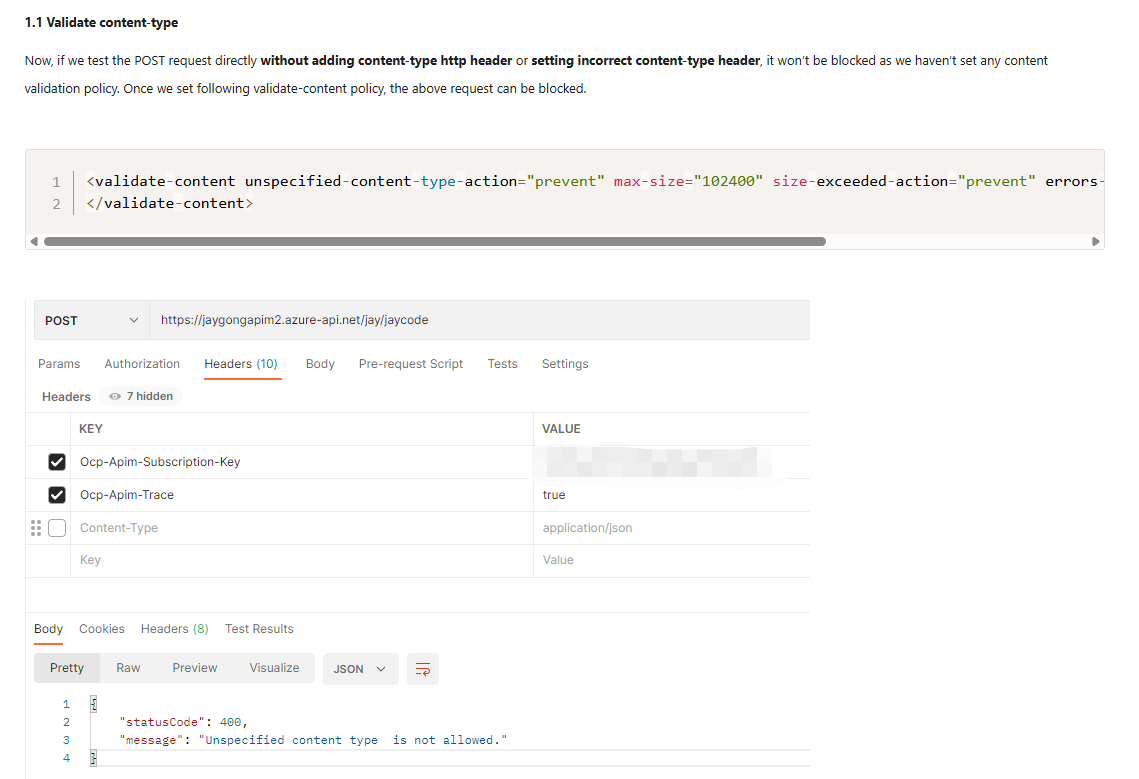Open the request Settings tab
The height and width of the screenshot is (779, 1139).
click(565, 363)
